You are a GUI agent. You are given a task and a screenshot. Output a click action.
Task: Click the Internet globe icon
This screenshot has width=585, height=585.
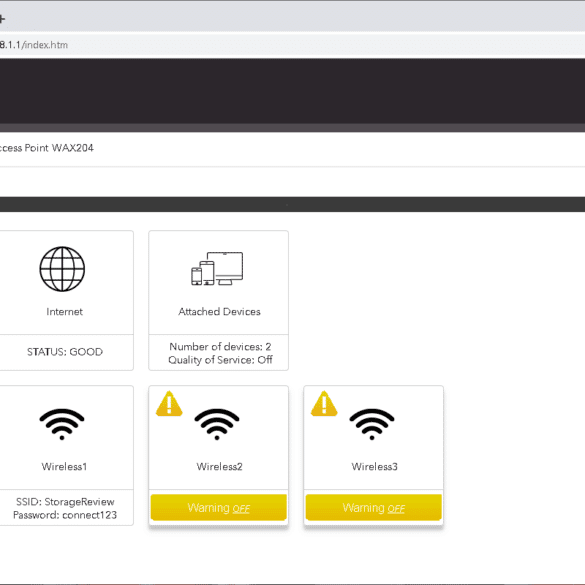62,269
